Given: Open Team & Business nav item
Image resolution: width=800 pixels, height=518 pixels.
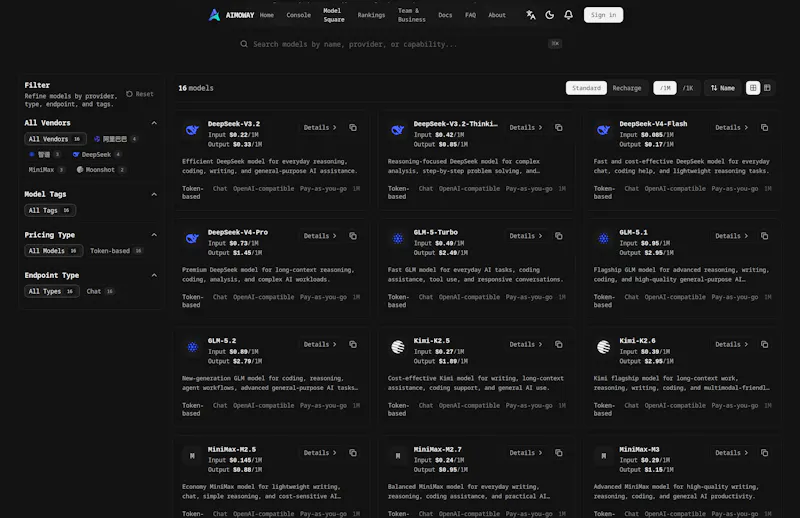Looking at the screenshot, I should (412, 15).
